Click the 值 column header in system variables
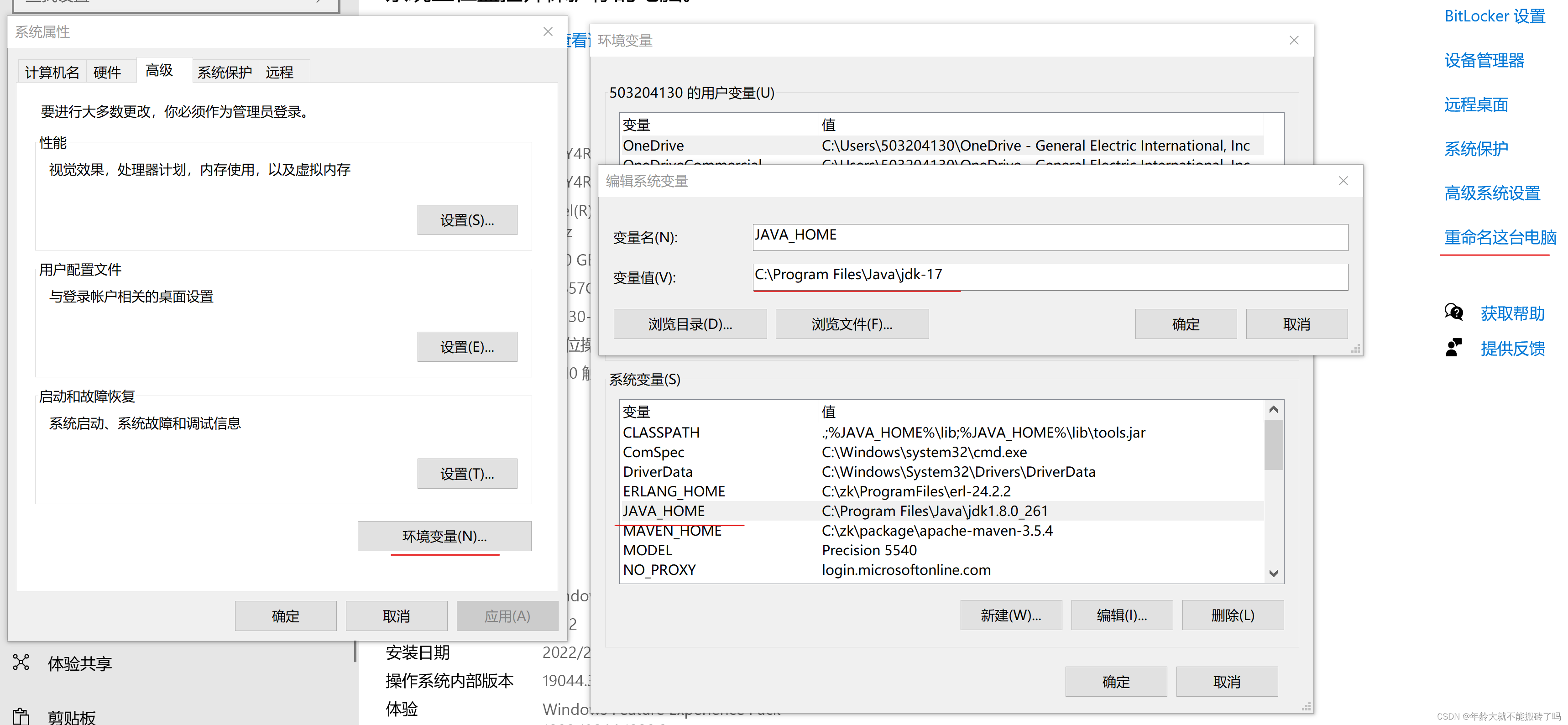The height and width of the screenshot is (725, 1568). click(1041, 412)
